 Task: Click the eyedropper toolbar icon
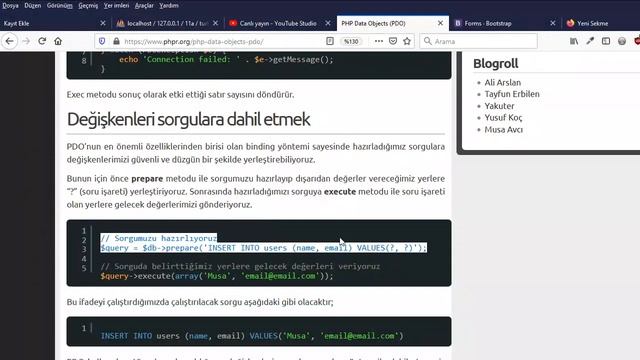(x=590, y=41)
